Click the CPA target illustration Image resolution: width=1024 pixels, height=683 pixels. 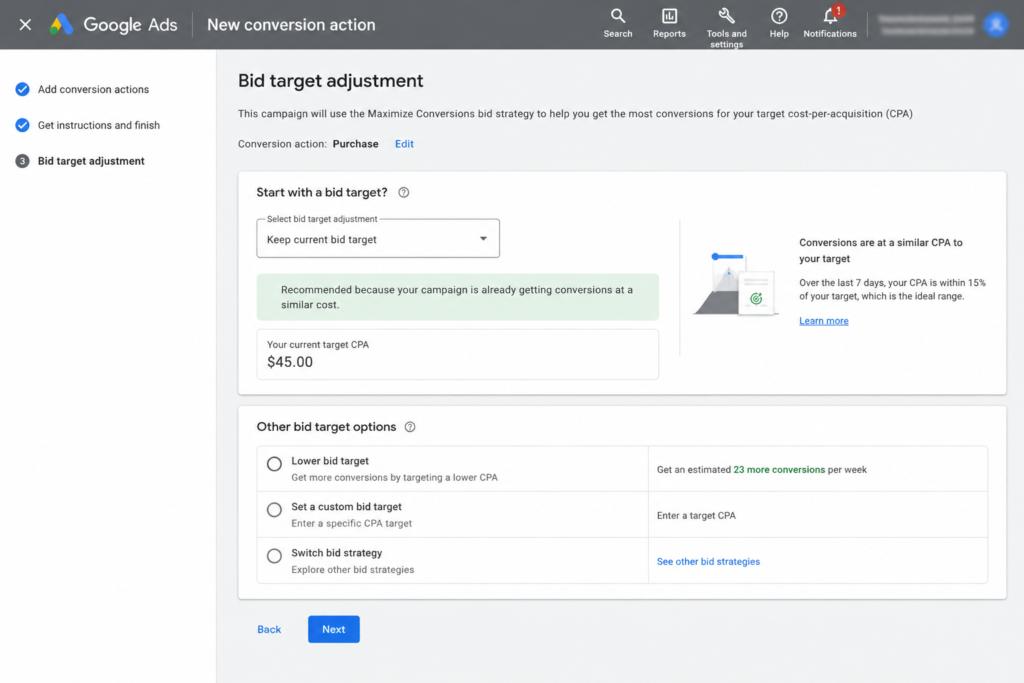coord(735,285)
